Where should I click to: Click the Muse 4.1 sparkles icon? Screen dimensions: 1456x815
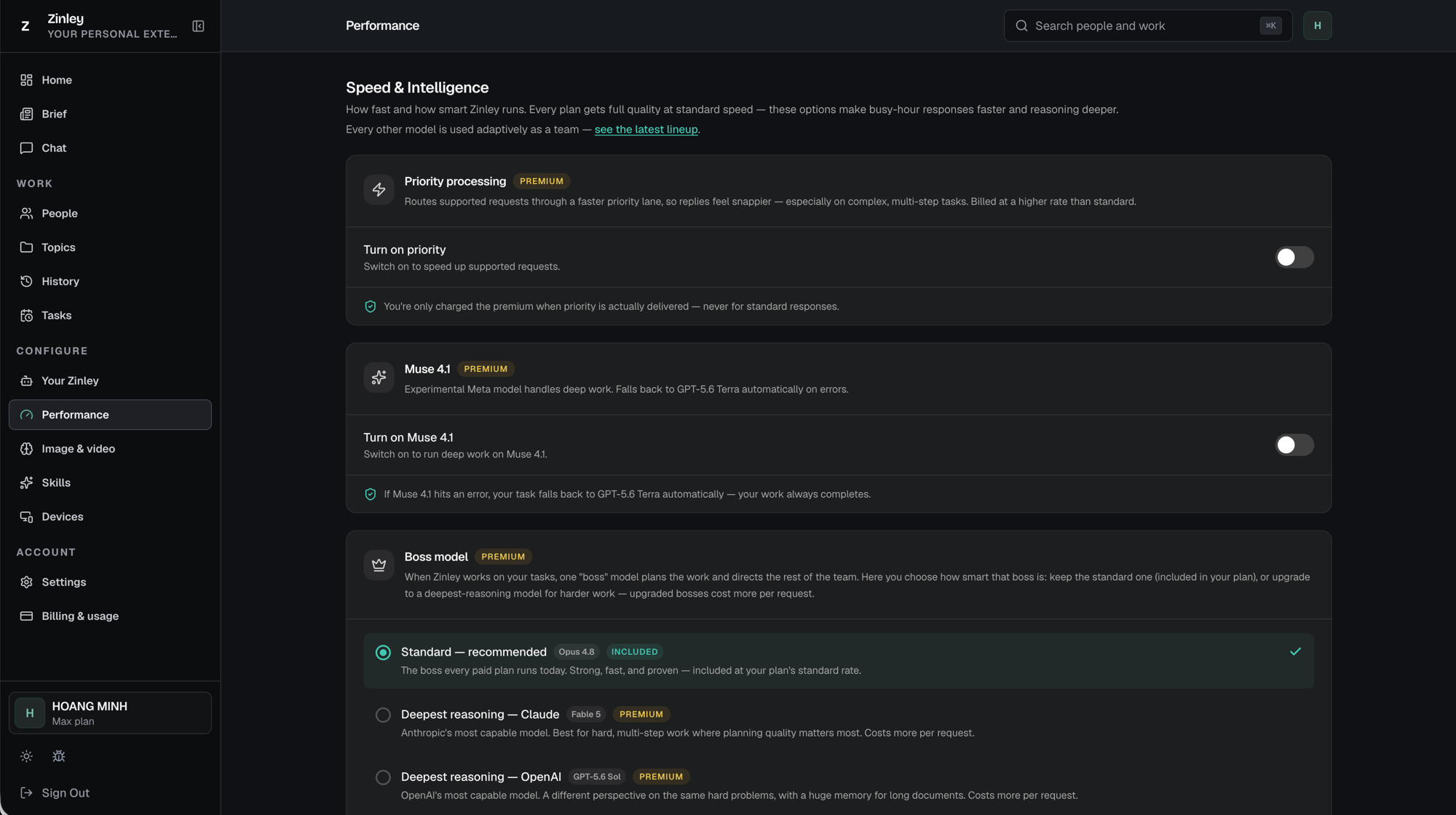pos(379,378)
